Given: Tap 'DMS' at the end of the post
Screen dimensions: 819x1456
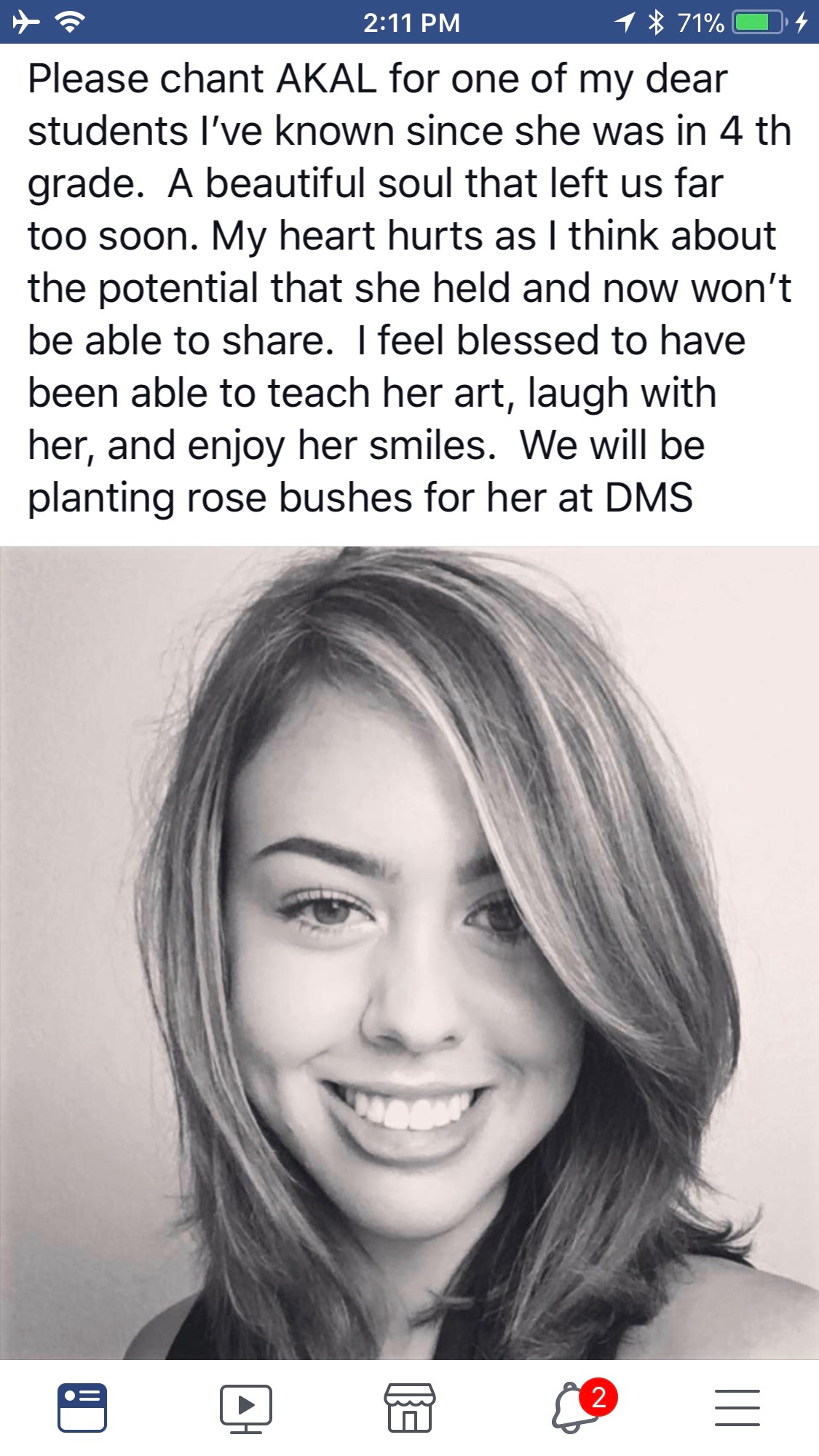Looking at the screenshot, I should tap(649, 498).
